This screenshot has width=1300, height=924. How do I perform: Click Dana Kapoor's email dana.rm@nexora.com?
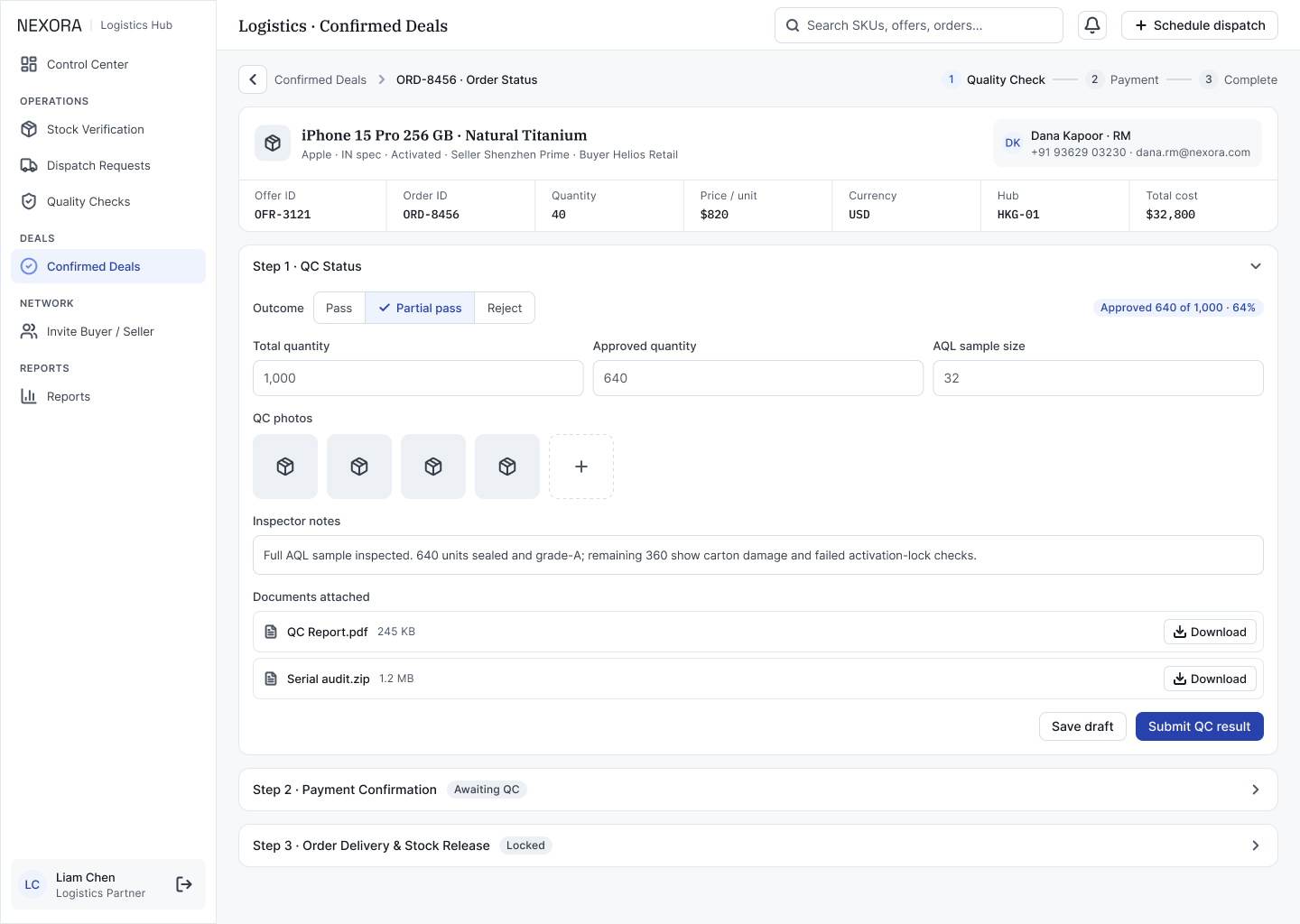coord(1193,152)
